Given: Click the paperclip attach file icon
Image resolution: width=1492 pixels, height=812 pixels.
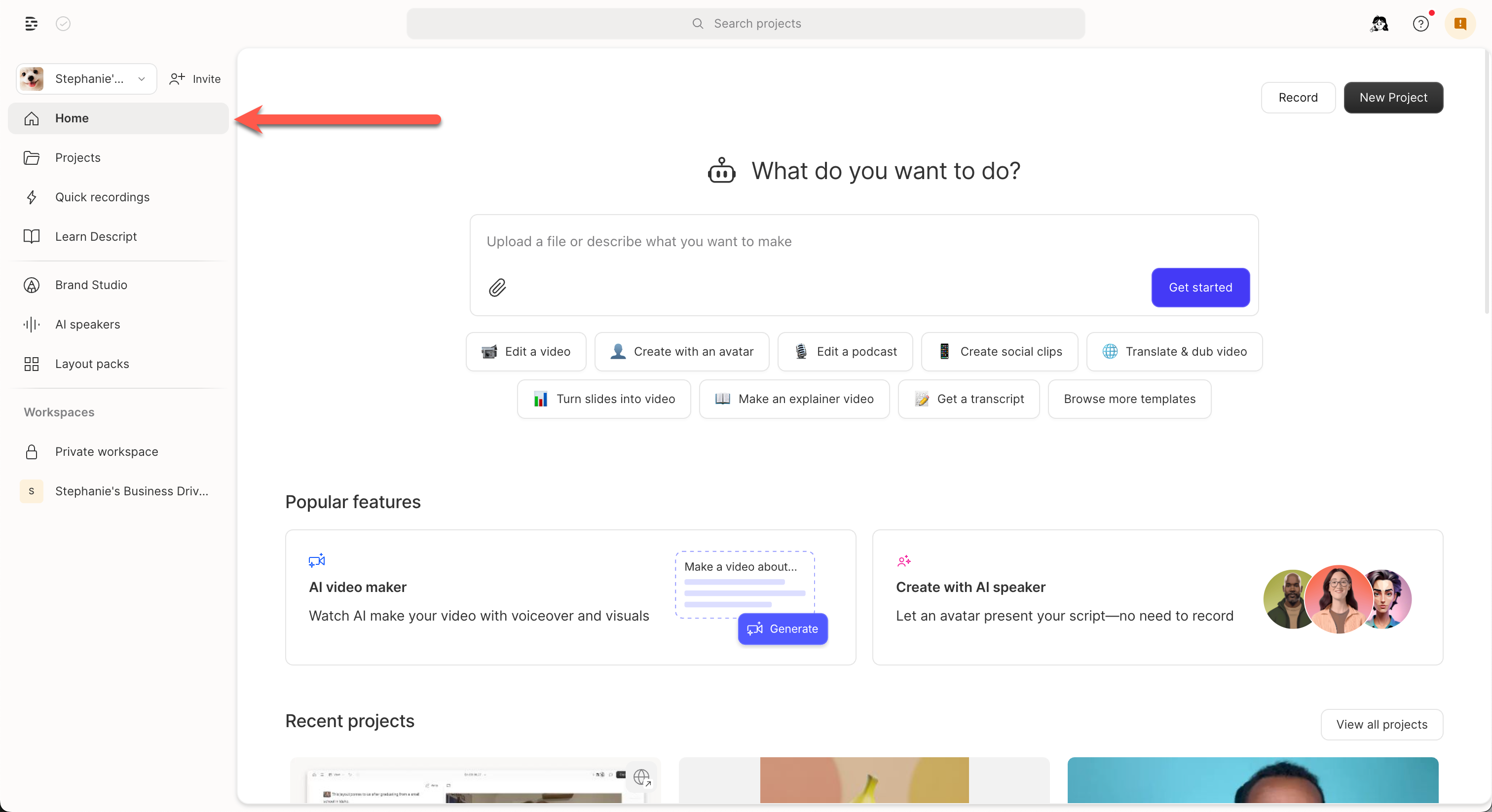Looking at the screenshot, I should click(497, 287).
